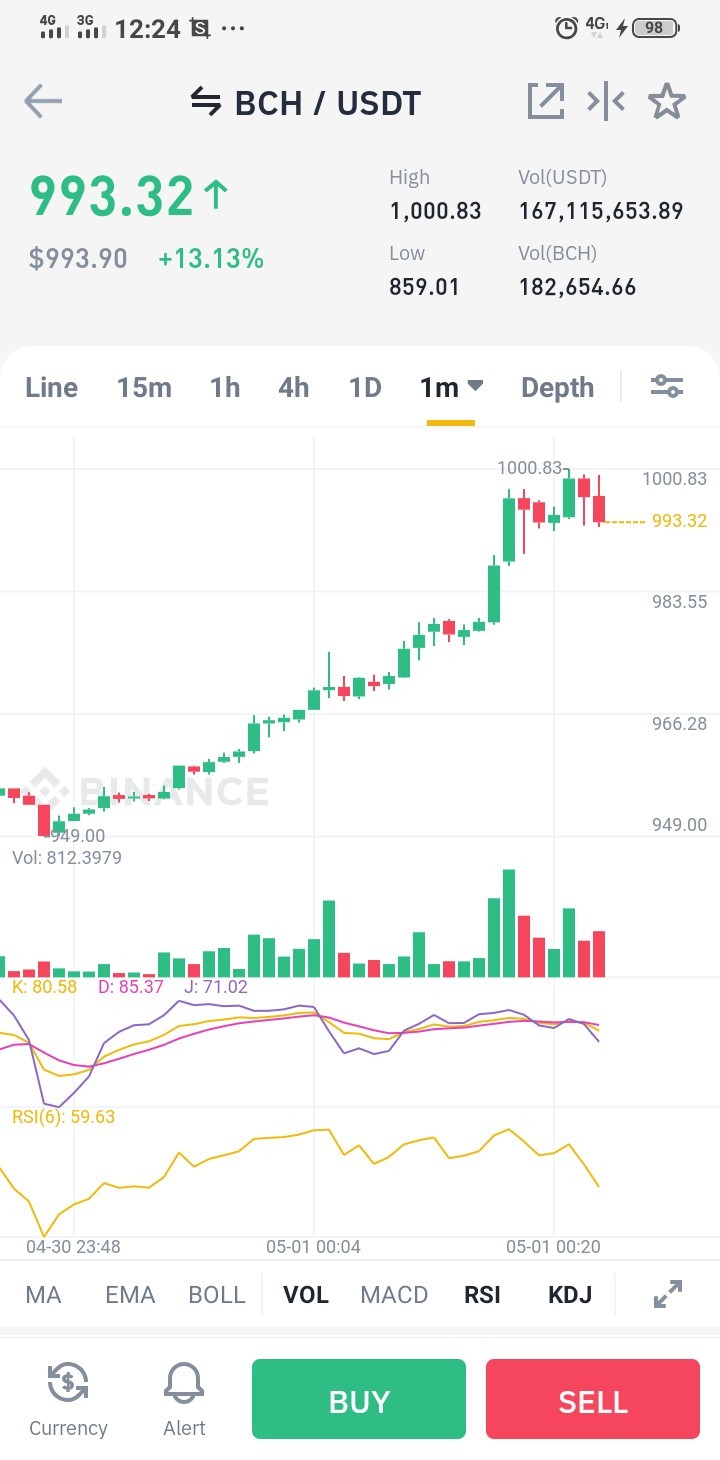Viewport: 720px width, 1460px height.
Task: Tap the split-view compress icon
Action: coord(606,101)
